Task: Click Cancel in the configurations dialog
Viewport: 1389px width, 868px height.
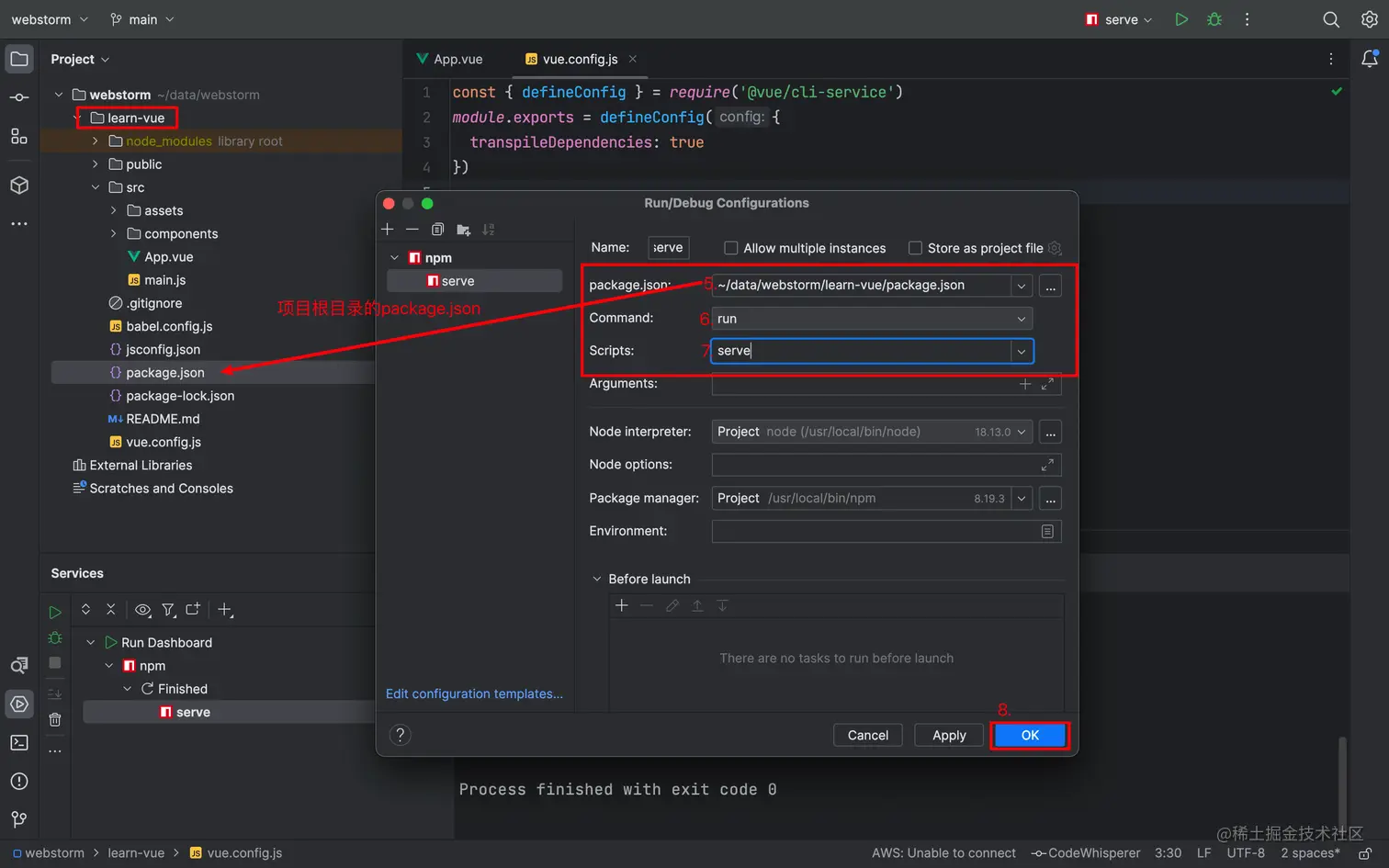Action: pos(868,736)
